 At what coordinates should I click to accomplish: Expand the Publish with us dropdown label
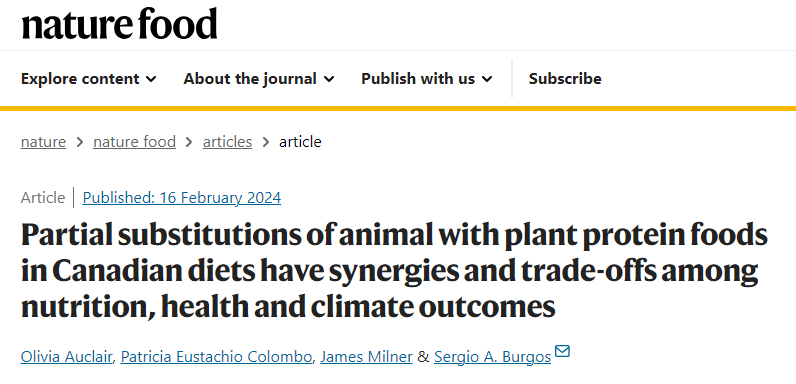pyautogui.click(x=418, y=79)
